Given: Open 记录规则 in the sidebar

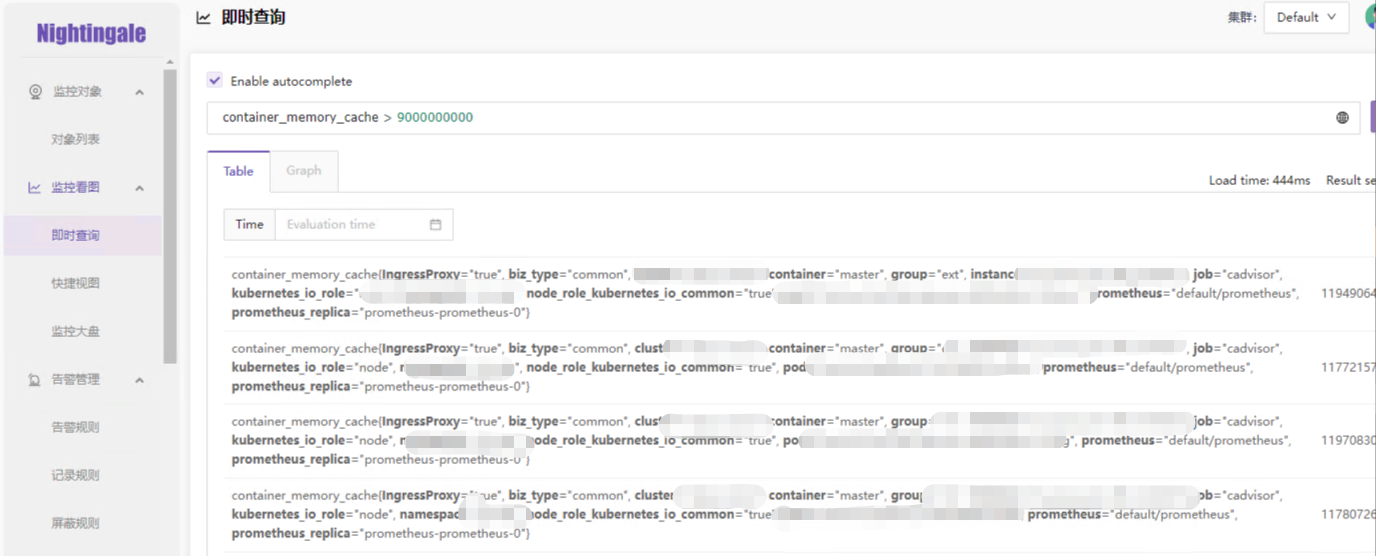Looking at the screenshot, I should point(76,476).
